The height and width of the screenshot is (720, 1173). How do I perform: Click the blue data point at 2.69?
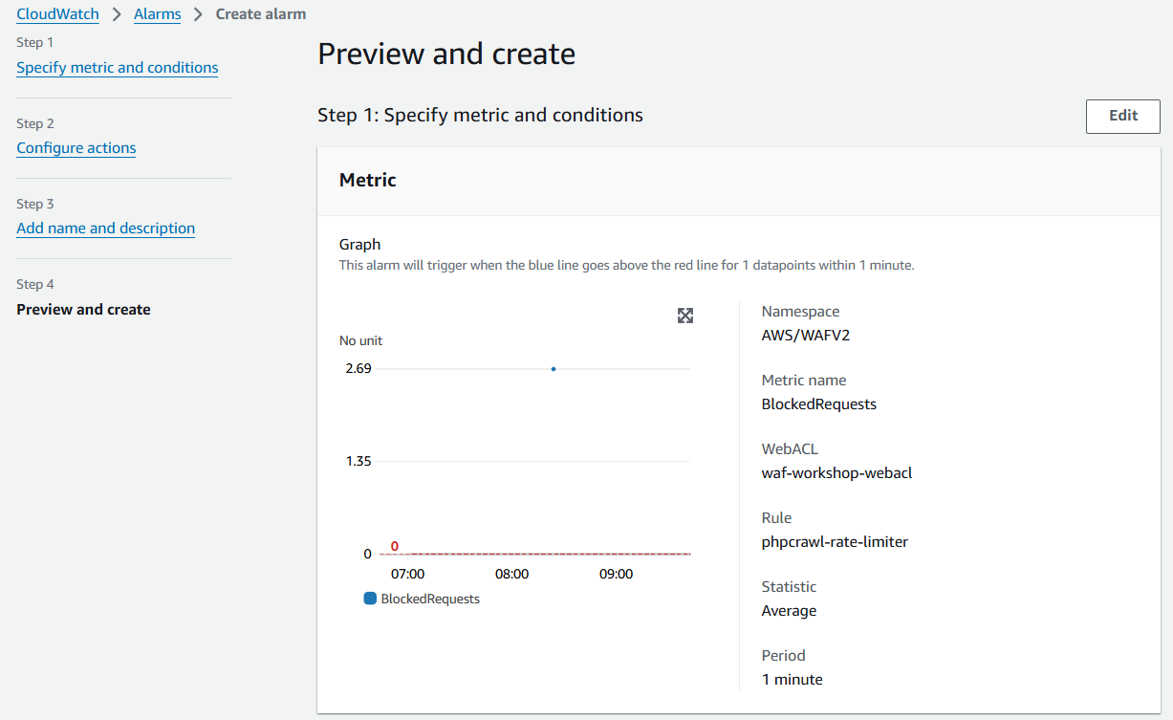pos(553,369)
